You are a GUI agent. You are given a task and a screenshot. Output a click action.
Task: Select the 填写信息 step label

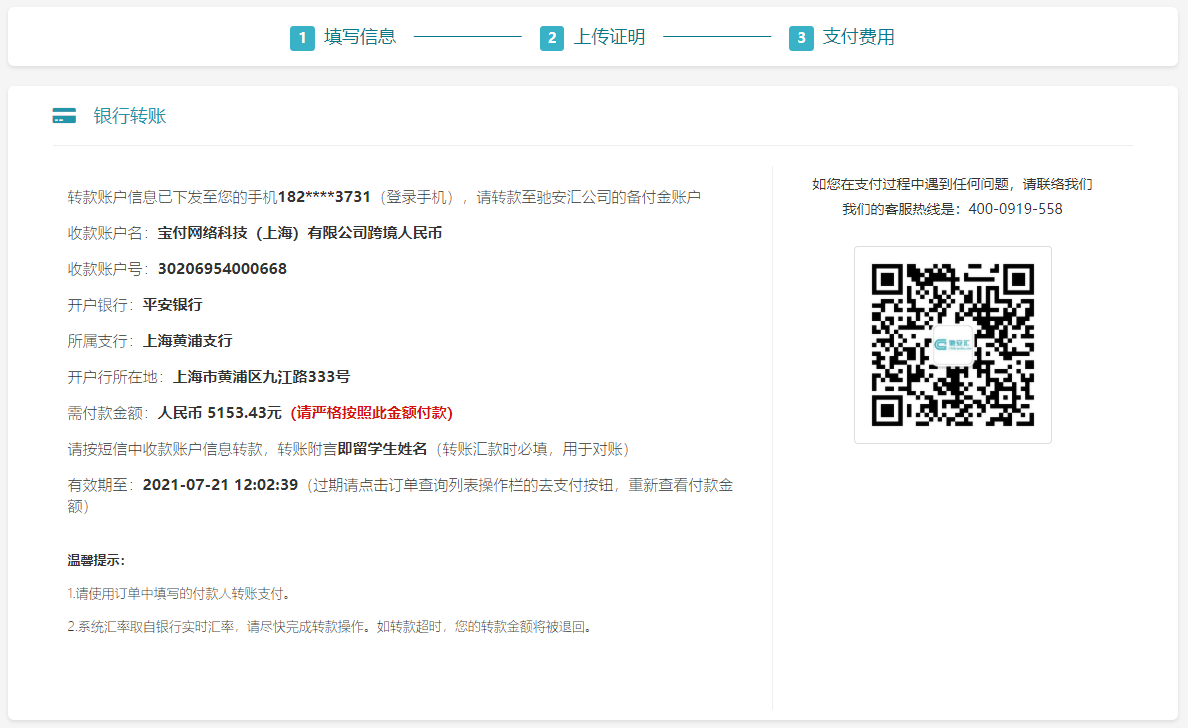pyautogui.click(x=360, y=37)
